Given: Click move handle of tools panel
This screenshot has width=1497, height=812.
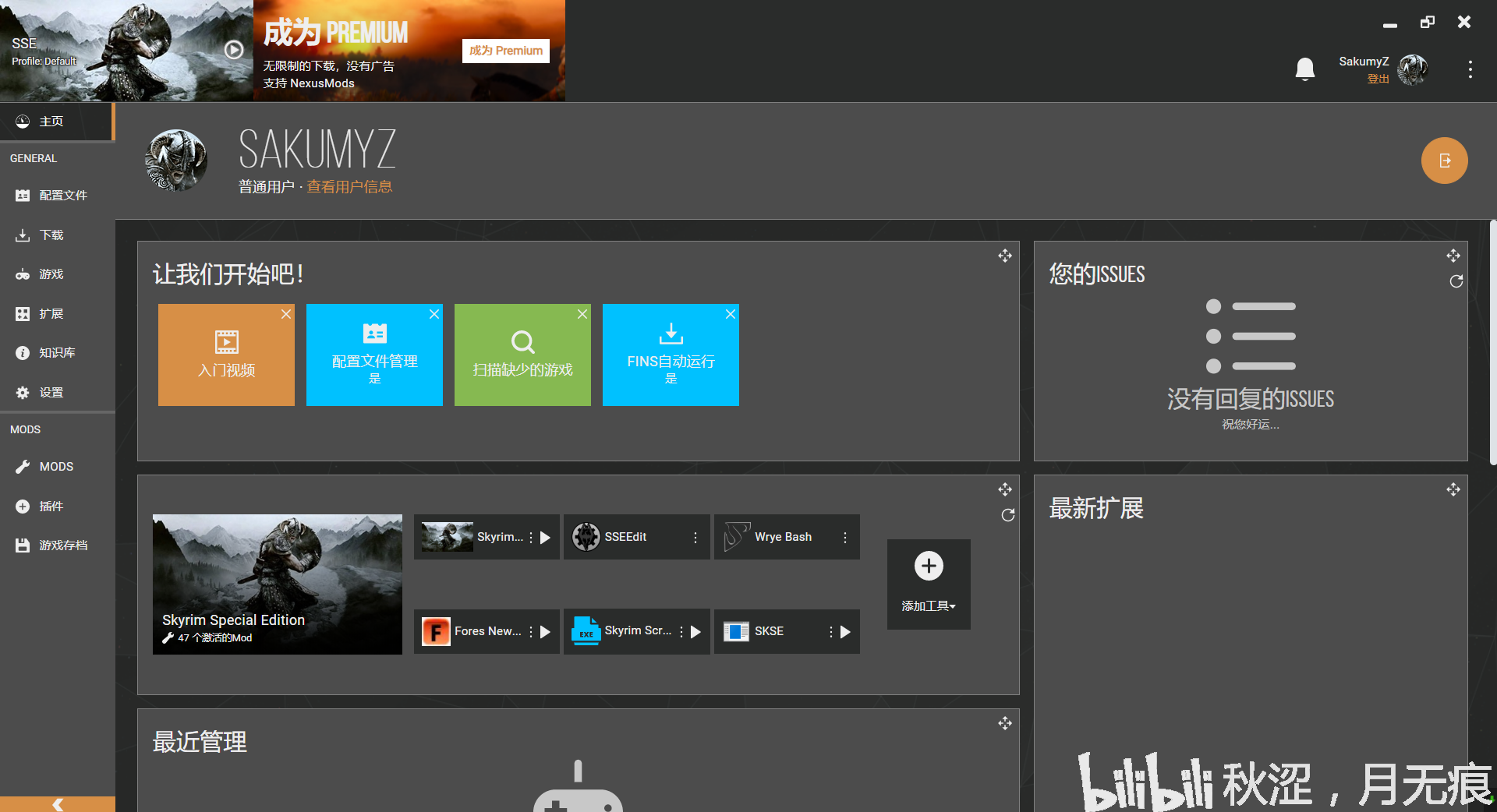Looking at the screenshot, I should pos(1005,489).
